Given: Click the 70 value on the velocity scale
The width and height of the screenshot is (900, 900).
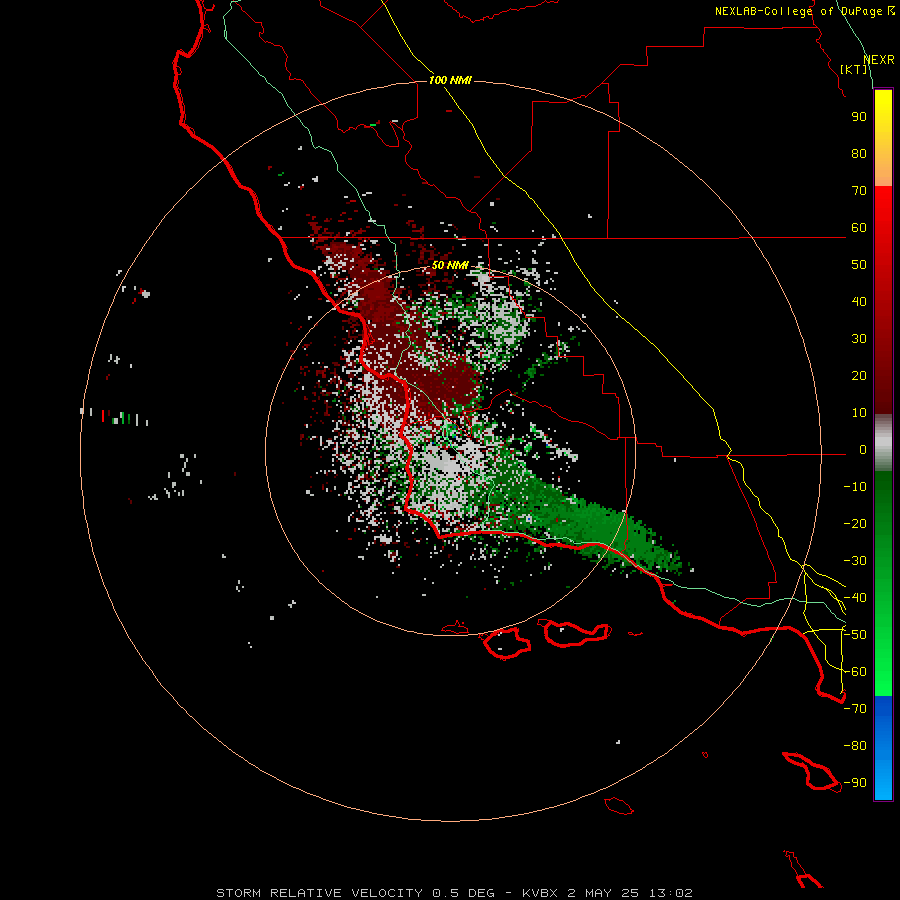Looking at the screenshot, I should (x=859, y=191).
